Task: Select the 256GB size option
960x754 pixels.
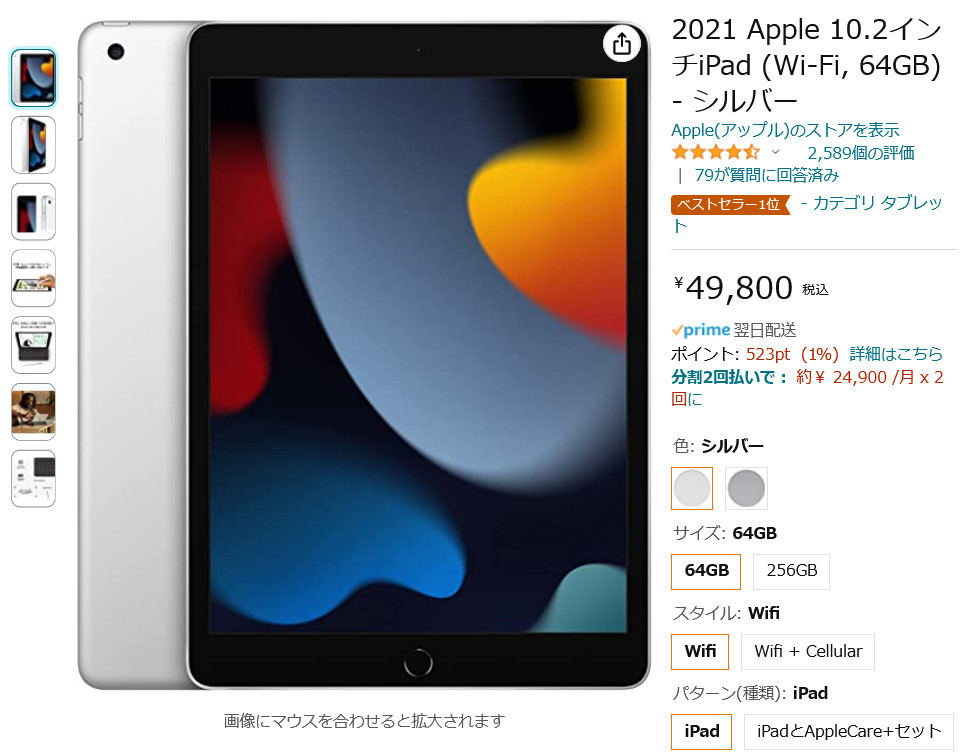Action: pos(791,571)
